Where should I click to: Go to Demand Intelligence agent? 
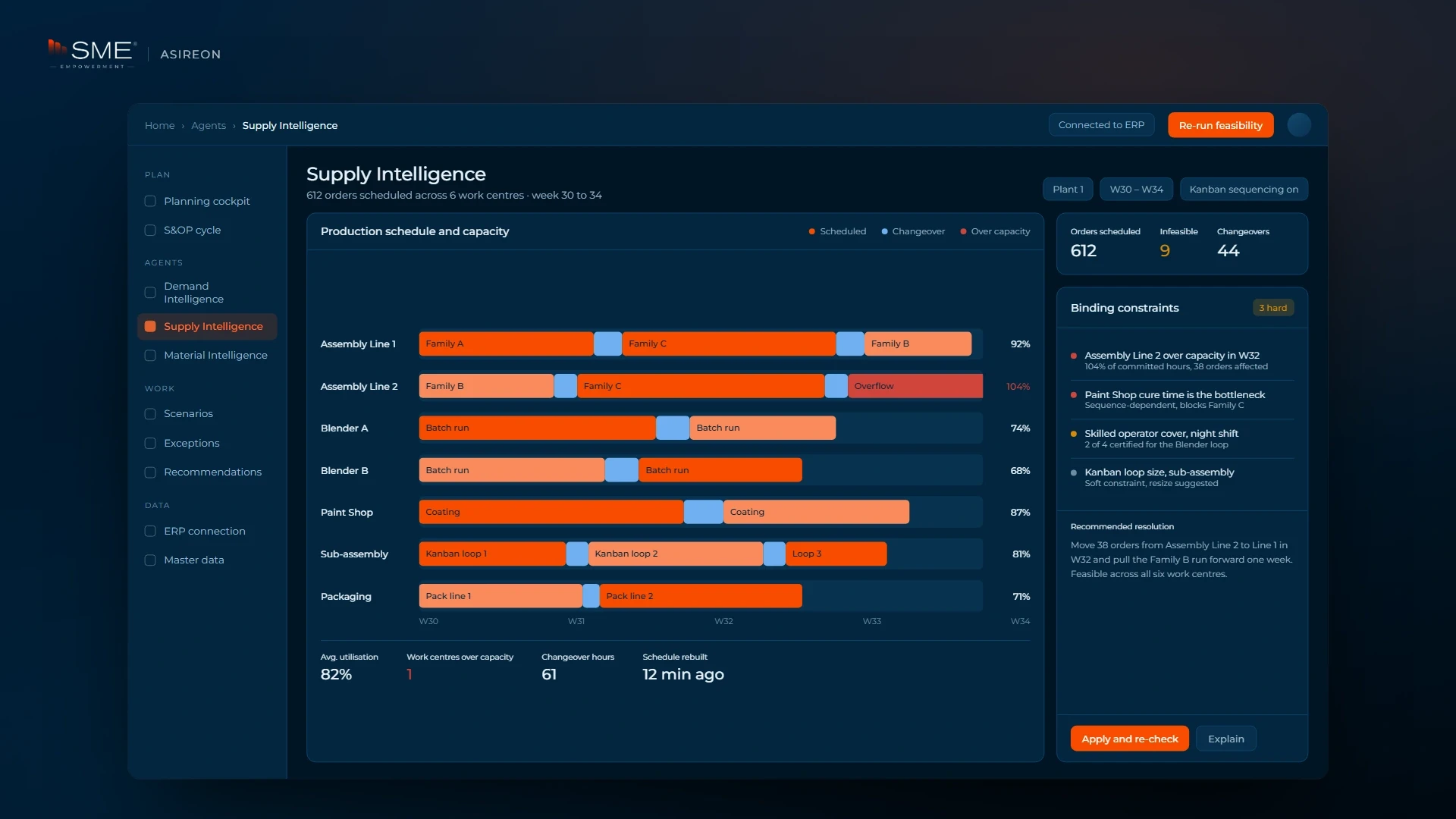pyautogui.click(x=207, y=293)
